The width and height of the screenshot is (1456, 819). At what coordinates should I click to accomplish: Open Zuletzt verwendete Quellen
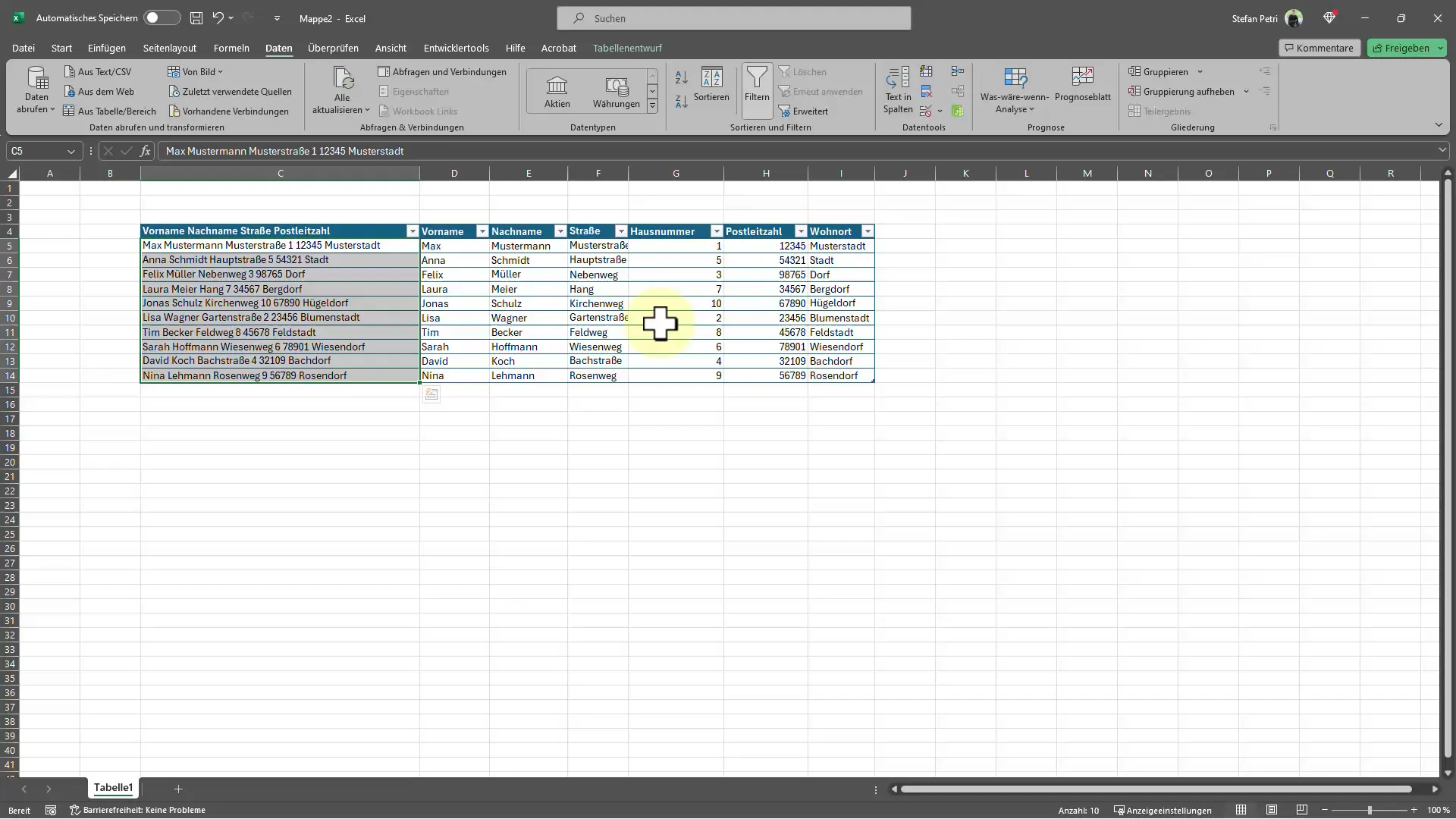click(230, 92)
